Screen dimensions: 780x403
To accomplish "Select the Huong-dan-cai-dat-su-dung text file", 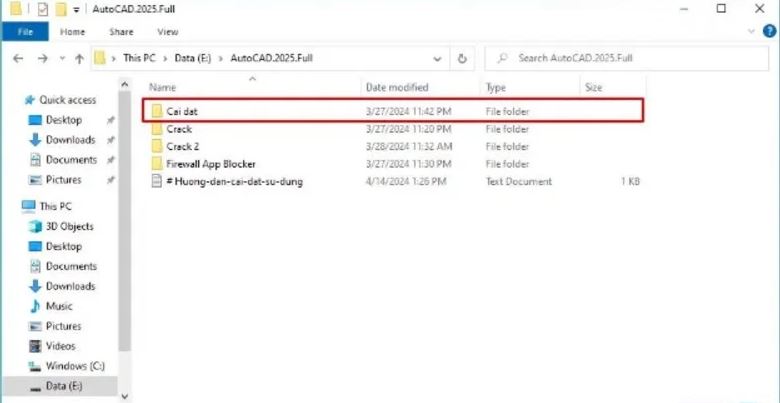I will (x=234, y=182).
